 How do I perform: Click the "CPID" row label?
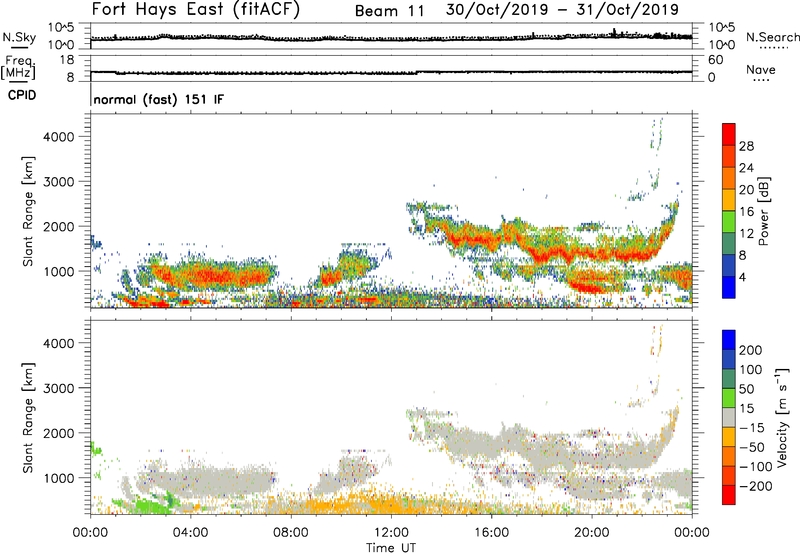click(22, 95)
